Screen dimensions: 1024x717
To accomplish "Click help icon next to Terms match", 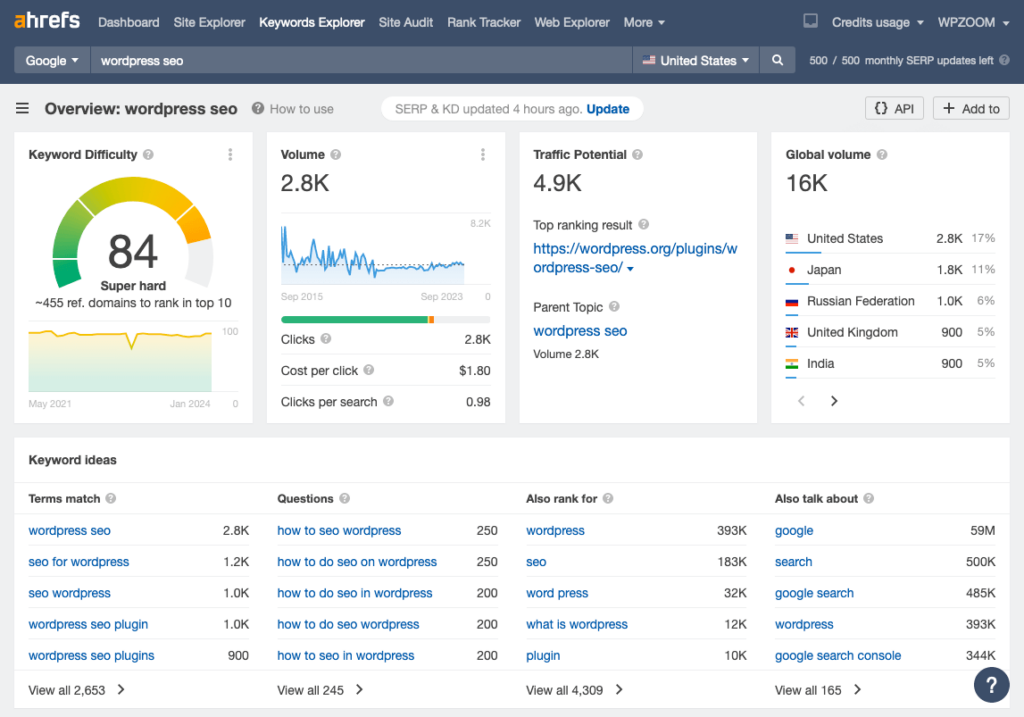I will [x=110, y=498].
